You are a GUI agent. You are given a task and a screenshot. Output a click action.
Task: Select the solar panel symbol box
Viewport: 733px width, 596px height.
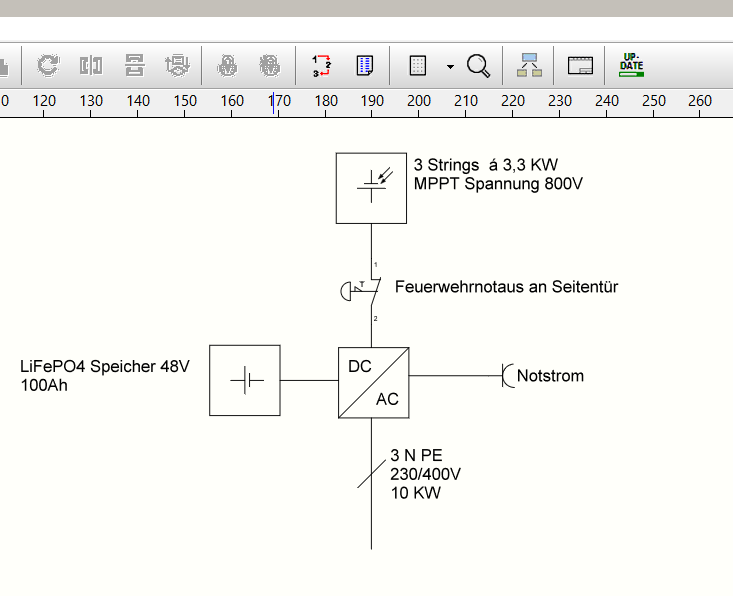pyautogui.click(x=371, y=188)
